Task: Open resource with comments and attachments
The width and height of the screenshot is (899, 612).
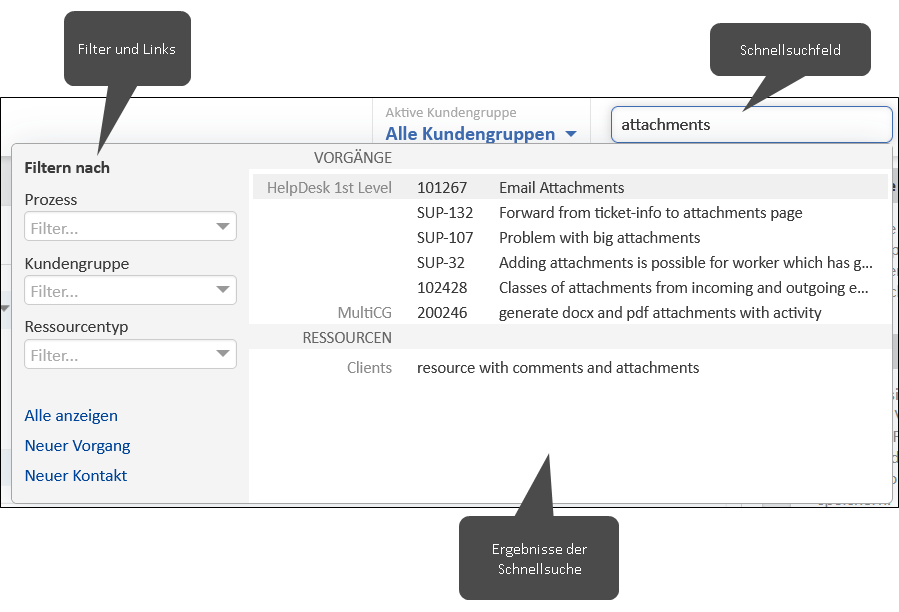Action: 570,368
